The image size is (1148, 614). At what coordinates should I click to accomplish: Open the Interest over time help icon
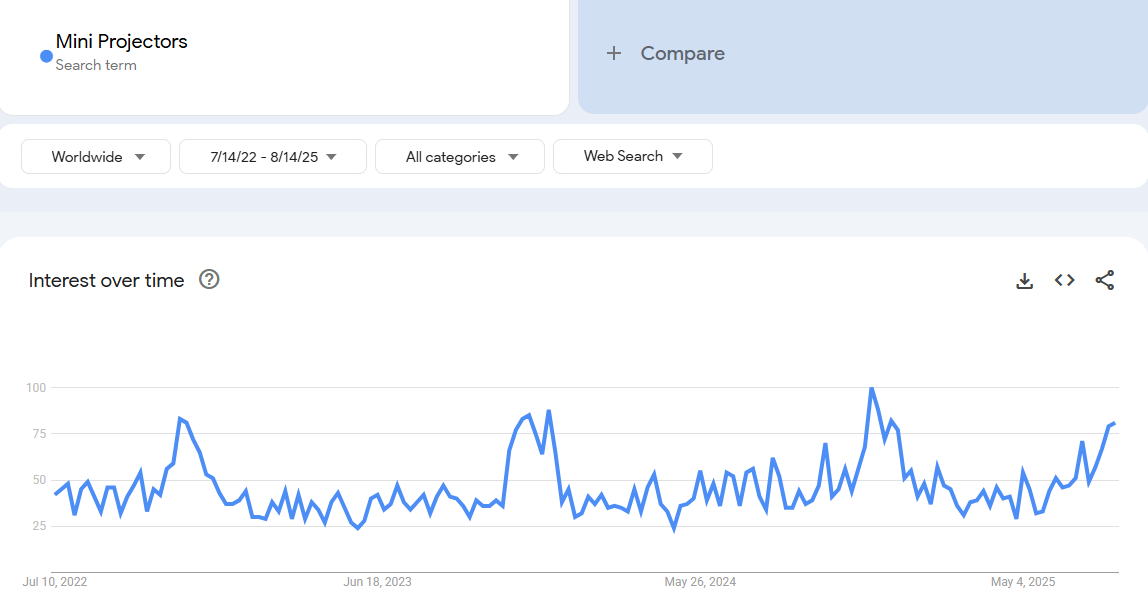209,280
